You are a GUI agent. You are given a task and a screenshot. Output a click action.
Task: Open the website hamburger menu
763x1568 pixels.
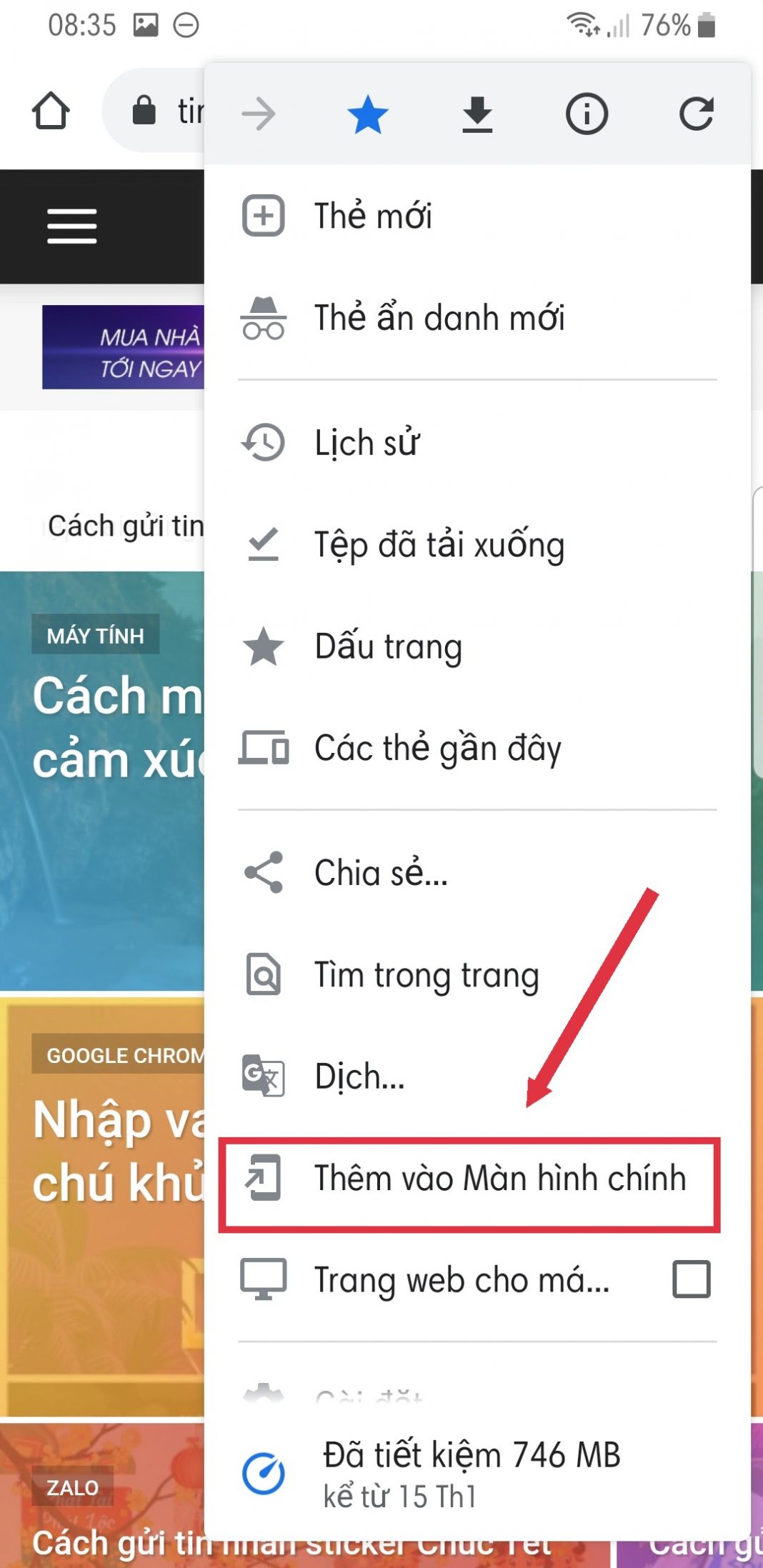click(x=71, y=226)
